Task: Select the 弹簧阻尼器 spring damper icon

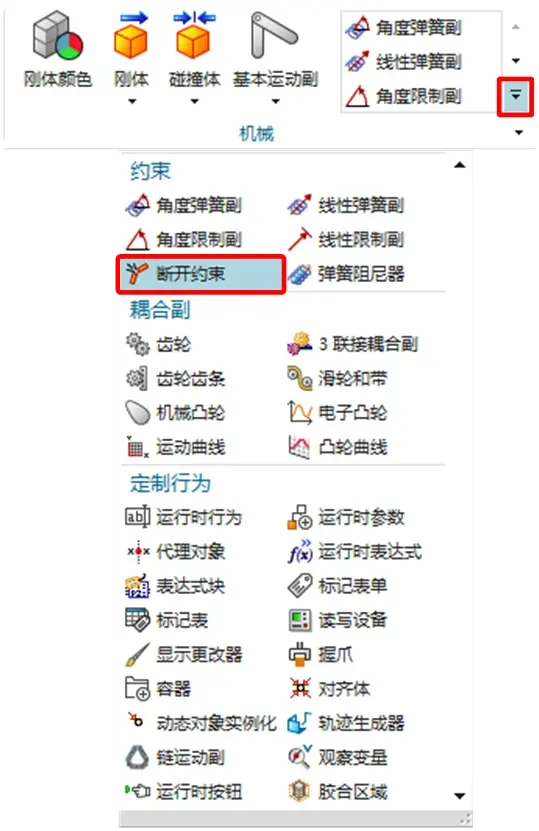Action: tap(299, 274)
